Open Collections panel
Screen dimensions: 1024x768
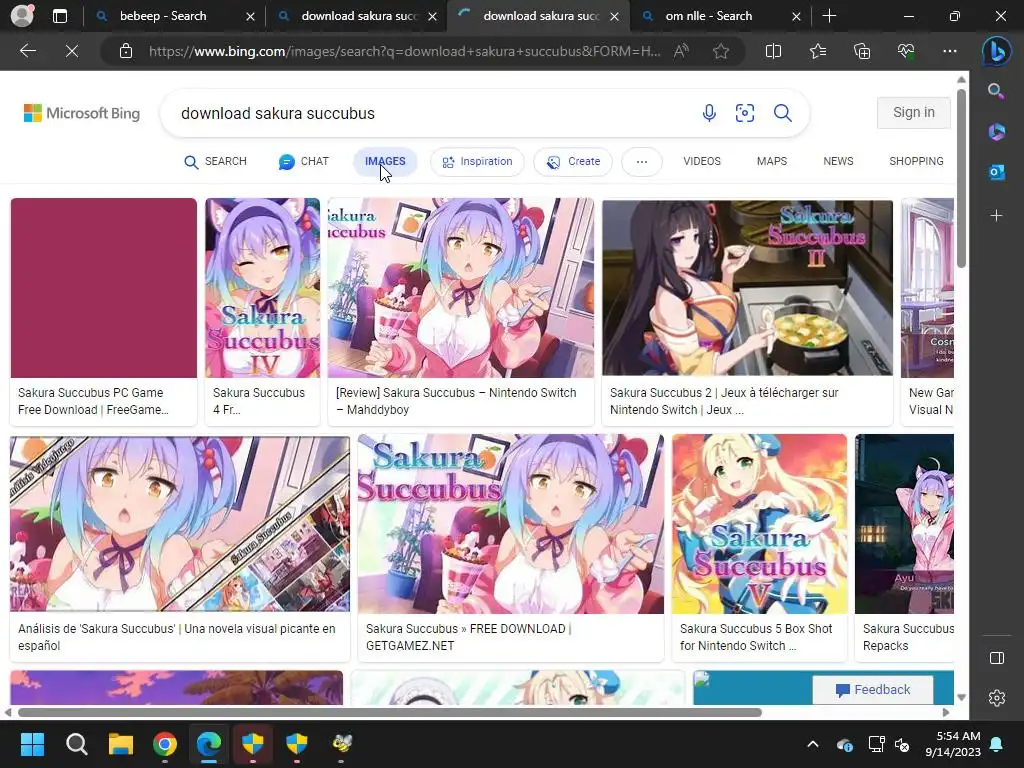862,51
